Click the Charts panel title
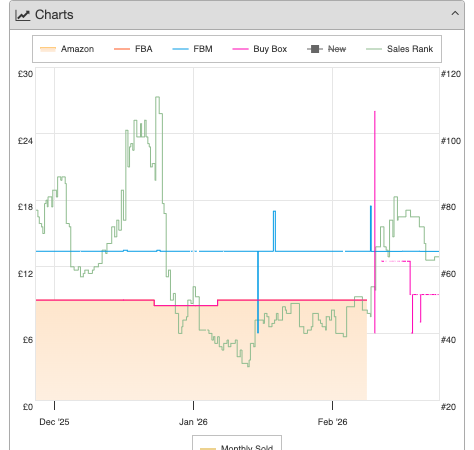Screen dimensions: 474x450 click(x=54, y=15)
